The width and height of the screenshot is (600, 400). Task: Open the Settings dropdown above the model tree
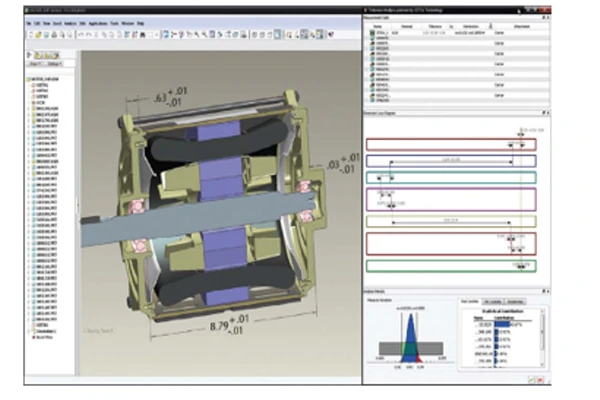click(53, 64)
